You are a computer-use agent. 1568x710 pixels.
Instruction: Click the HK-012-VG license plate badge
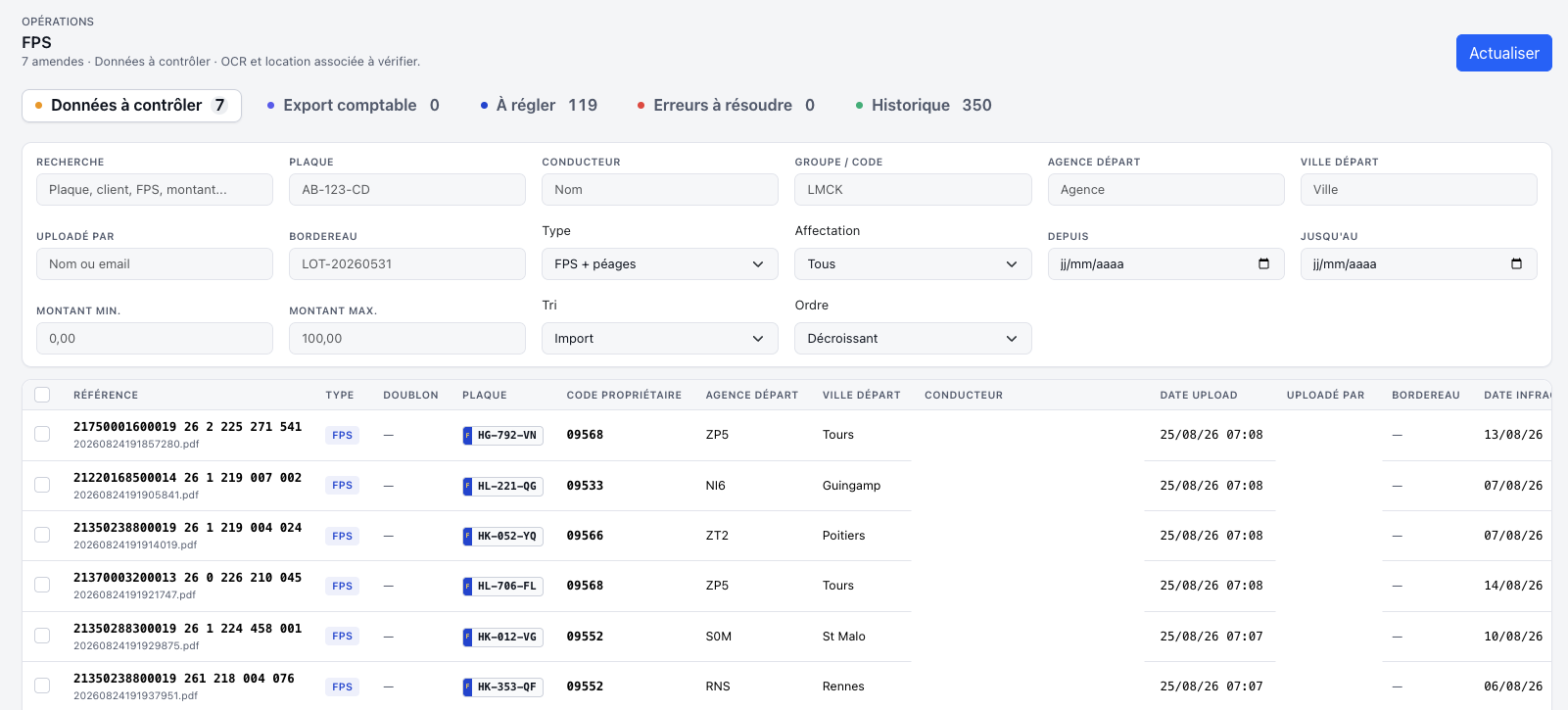tap(502, 637)
